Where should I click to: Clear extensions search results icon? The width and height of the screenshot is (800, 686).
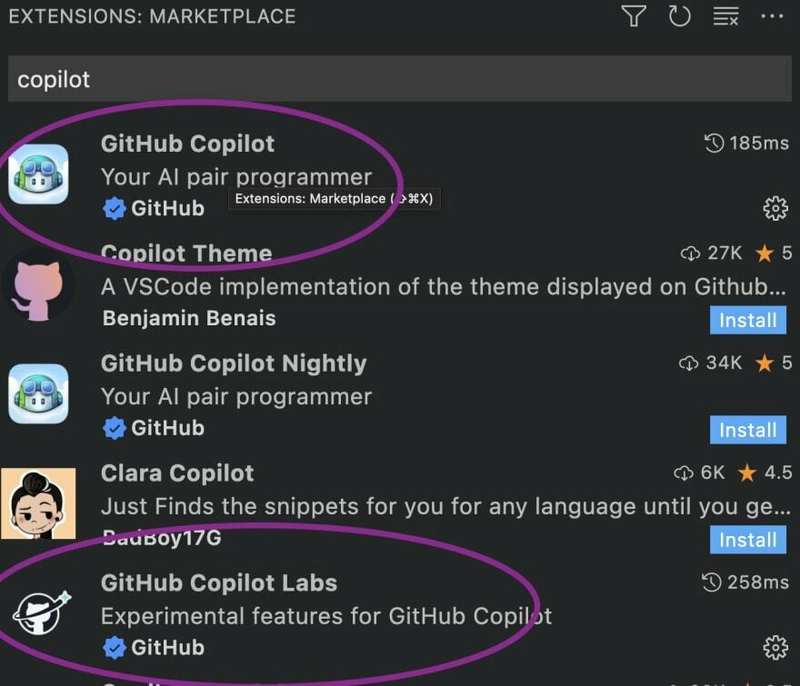[x=725, y=17]
